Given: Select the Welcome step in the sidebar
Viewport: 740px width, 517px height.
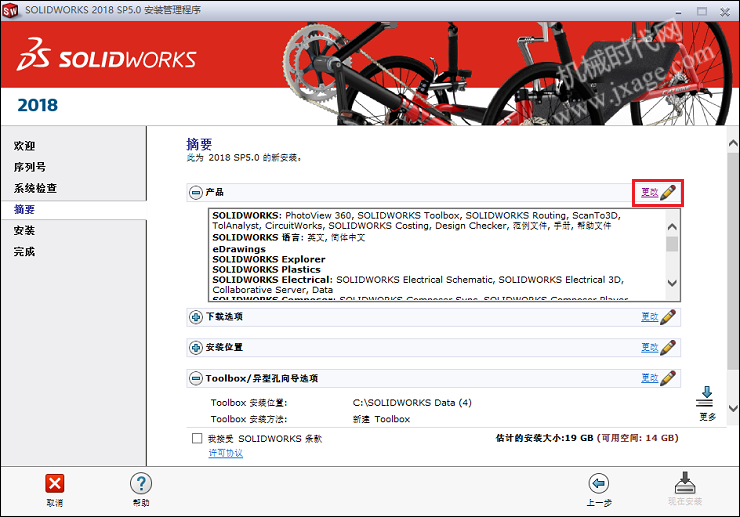Looking at the screenshot, I should pos(25,146).
